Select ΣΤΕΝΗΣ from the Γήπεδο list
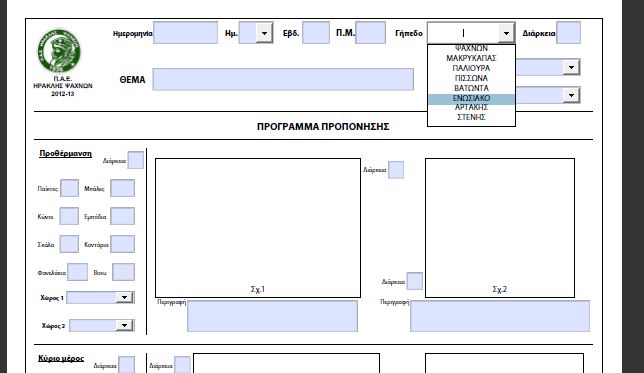Screen dimensions: 644x373 [471, 117]
